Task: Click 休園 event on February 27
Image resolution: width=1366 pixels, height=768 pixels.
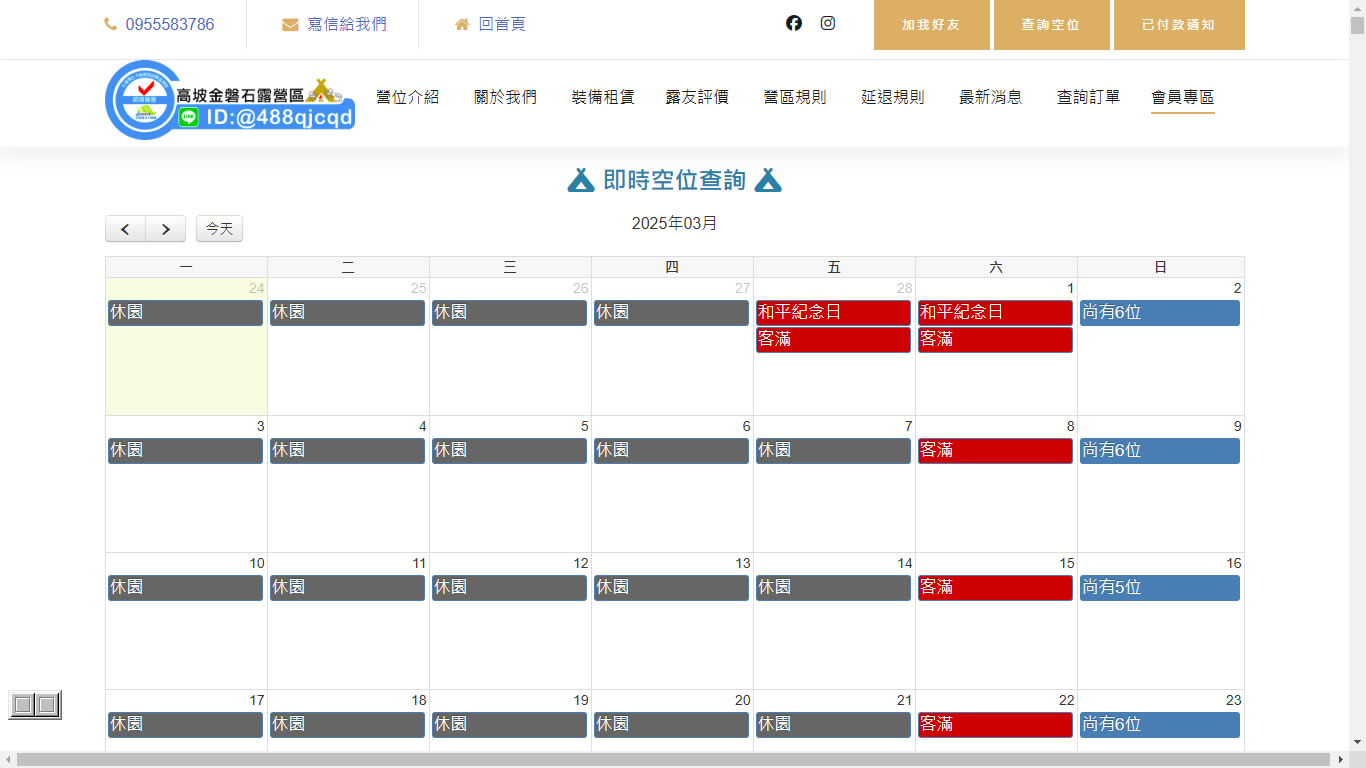Action: pos(672,313)
